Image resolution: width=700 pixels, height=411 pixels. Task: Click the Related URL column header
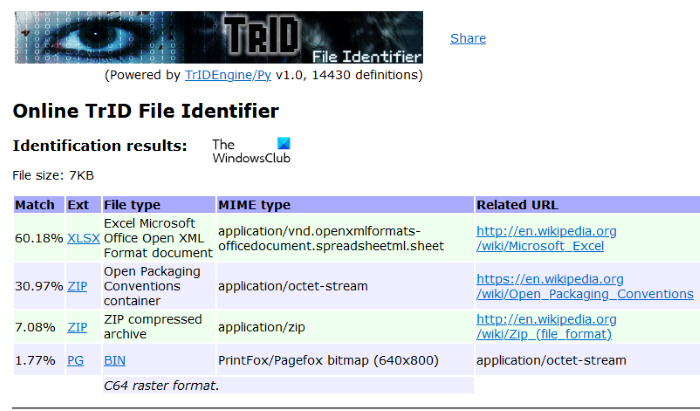click(x=517, y=205)
